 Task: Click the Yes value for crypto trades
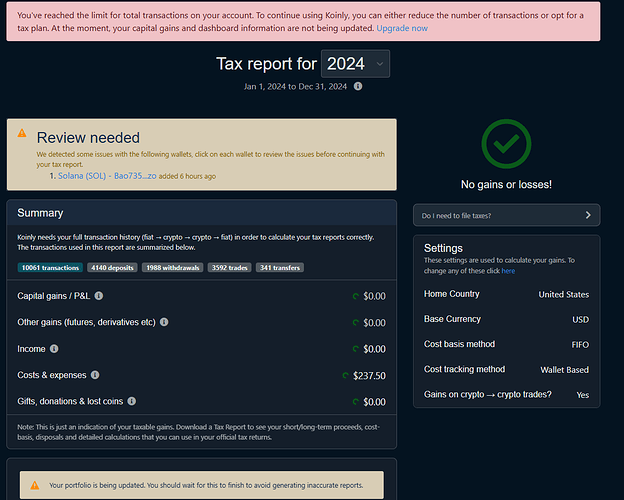tap(583, 395)
